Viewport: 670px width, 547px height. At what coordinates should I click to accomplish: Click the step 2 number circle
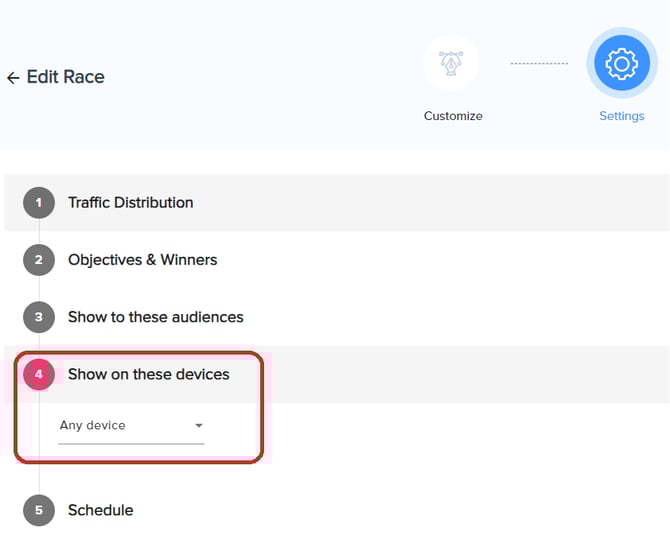pyautogui.click(x=39, y=260)
